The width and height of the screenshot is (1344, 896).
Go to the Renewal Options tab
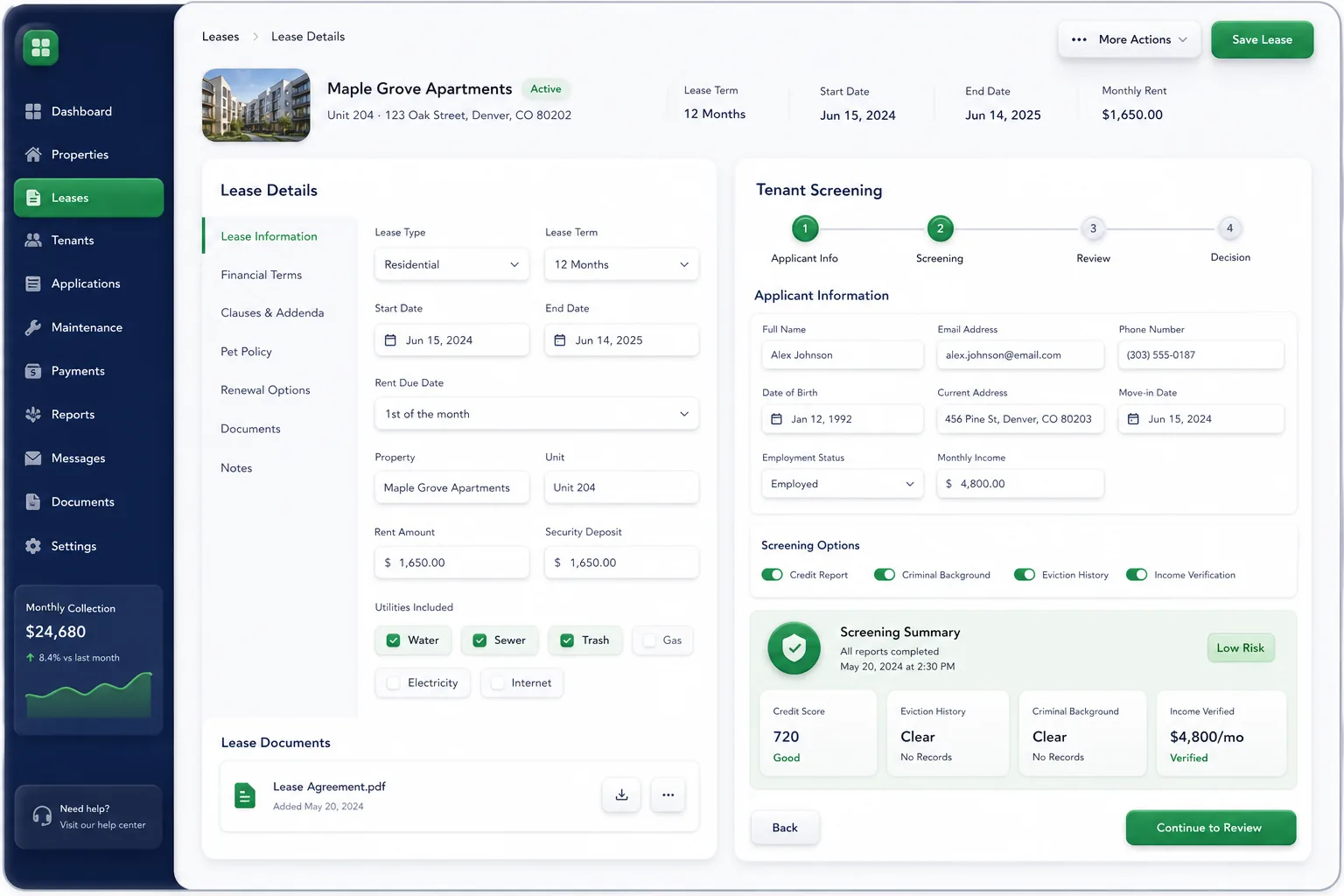[x=265, y=390]
